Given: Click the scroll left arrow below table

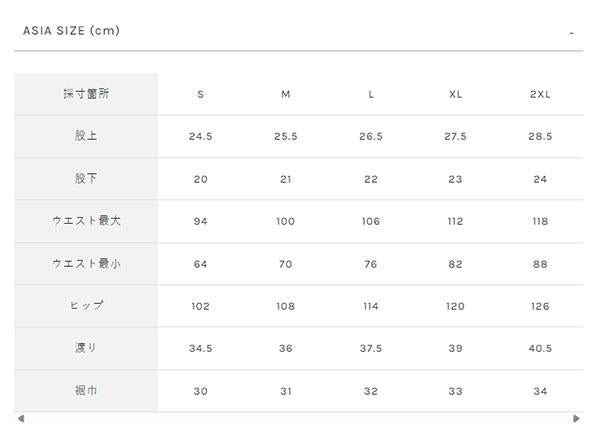Looking at the screenshot, I should click(21, 418).
